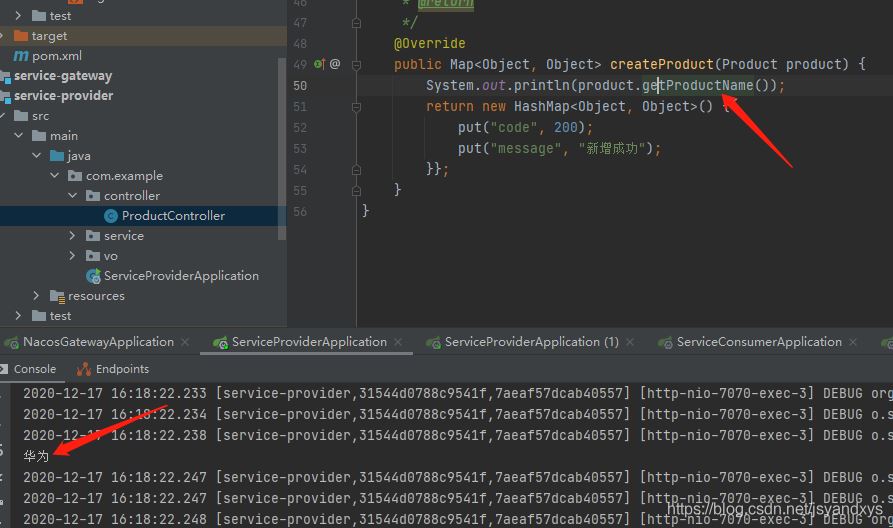Click the Console tab icon
The image size is (893, 528).
coord(4,369)
